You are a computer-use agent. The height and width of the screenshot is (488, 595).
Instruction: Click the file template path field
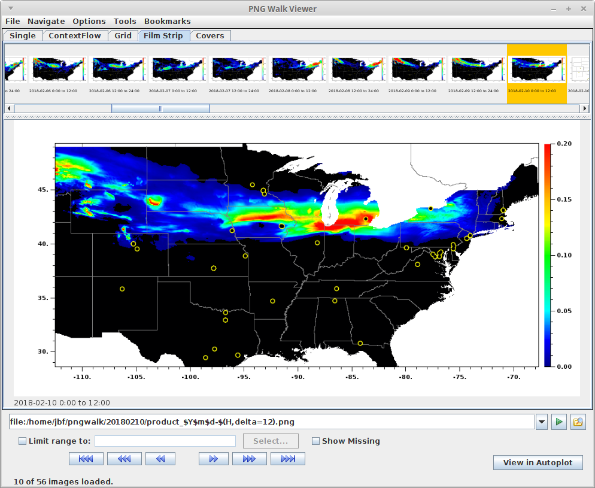coord(272,422)
